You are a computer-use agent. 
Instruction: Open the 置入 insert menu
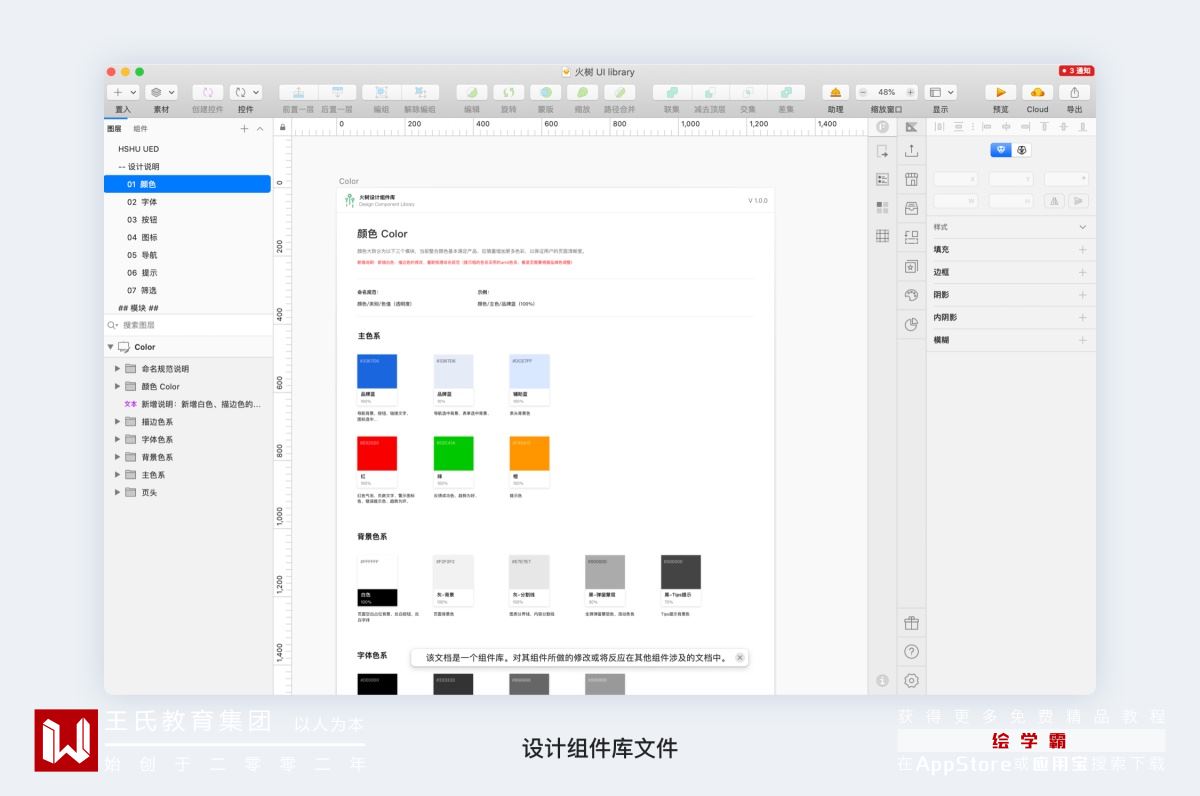(123, 92)
